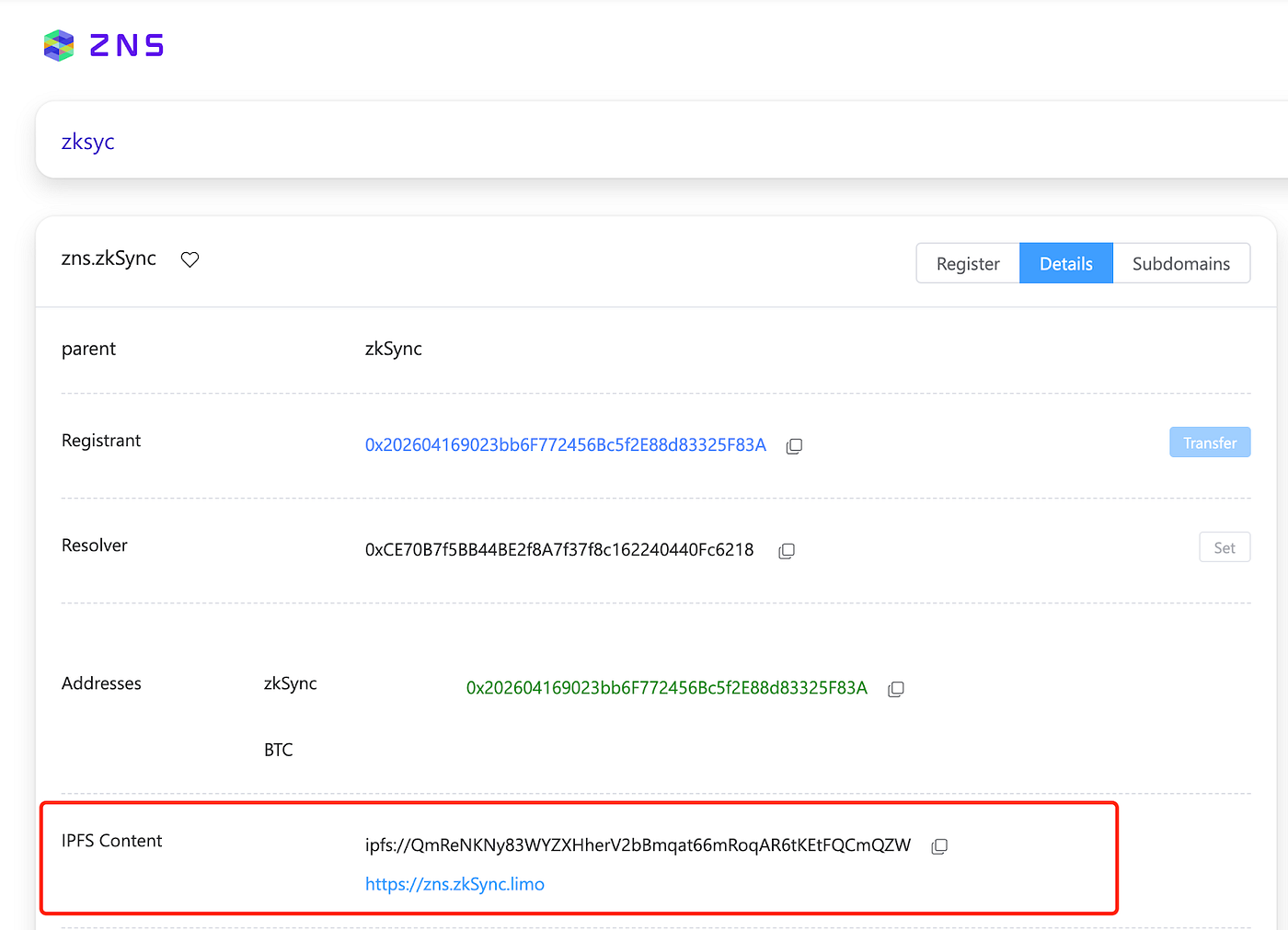Image resolution: width=1288 pixels, height=930 pixels.
Task: Click the Set resolver button
Action: (x=1225, y=547)
